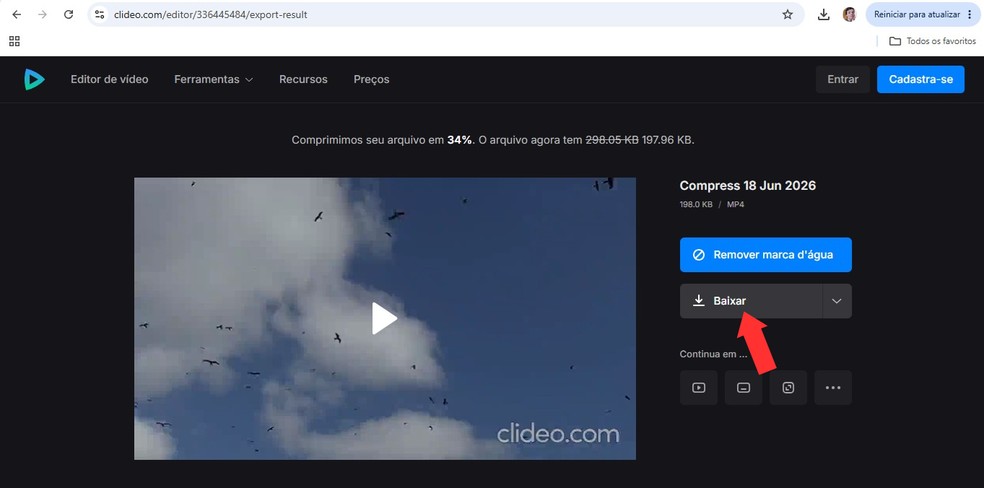Expand the Ferramentas menu

tap(213, 80)
